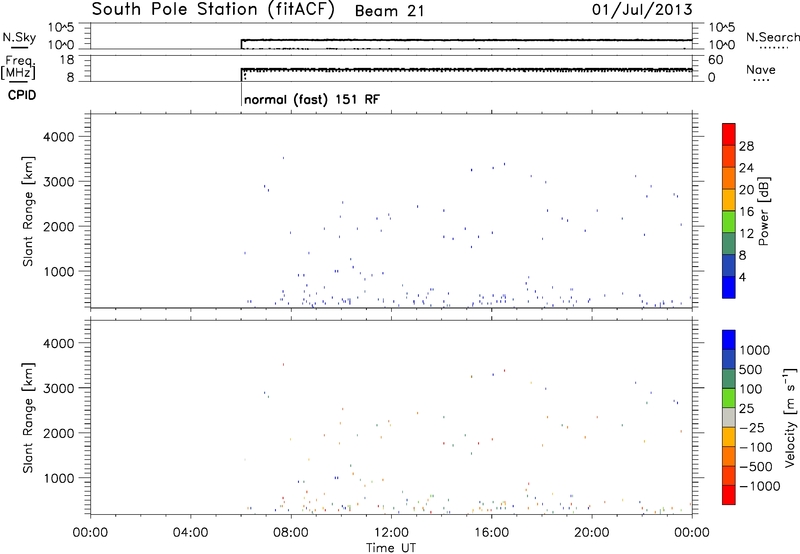This screenshot has width=800, height=554.
Task: Click 'Slant Range [km]' label of Power panel
Action: pos(28,211)
